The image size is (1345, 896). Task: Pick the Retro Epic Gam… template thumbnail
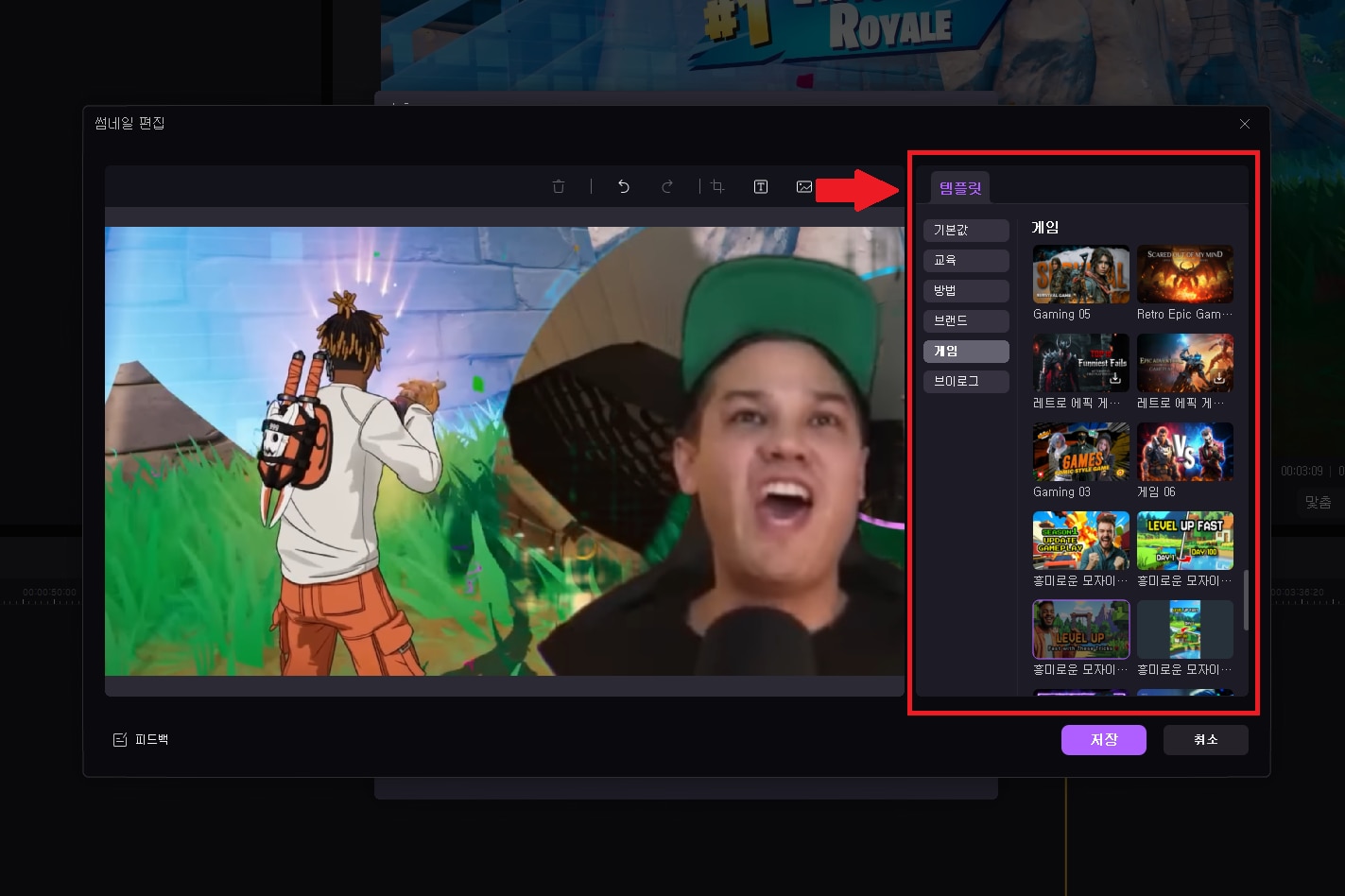(x=1185, y=274)
